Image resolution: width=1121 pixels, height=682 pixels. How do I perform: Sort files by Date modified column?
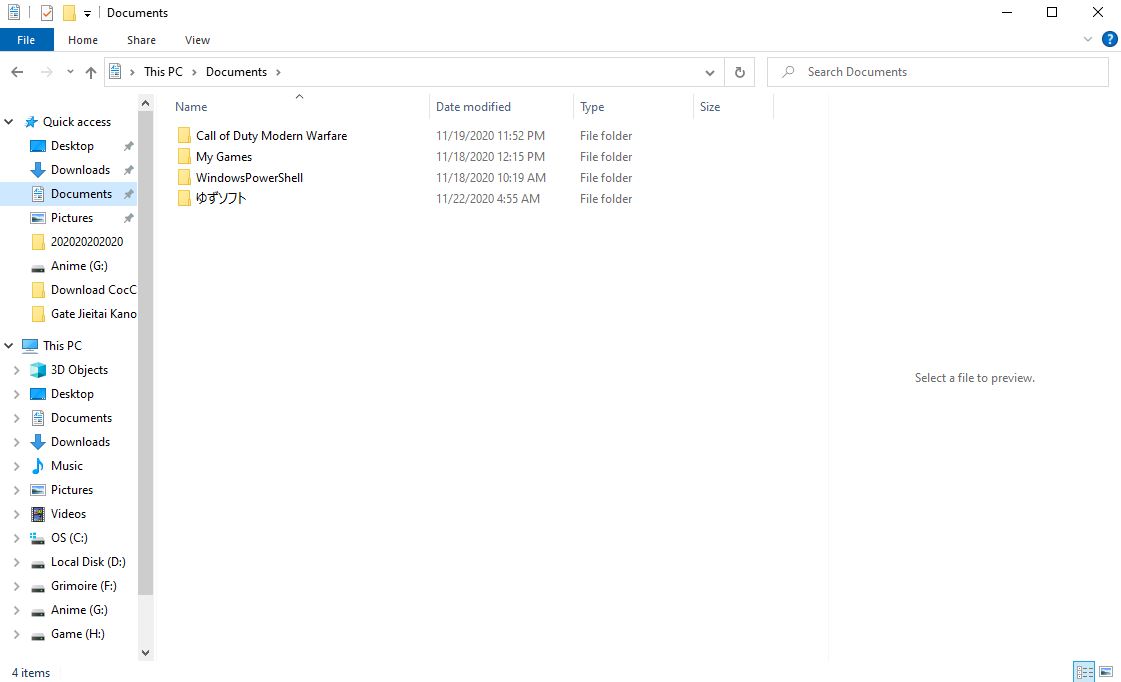click(473, 107)
